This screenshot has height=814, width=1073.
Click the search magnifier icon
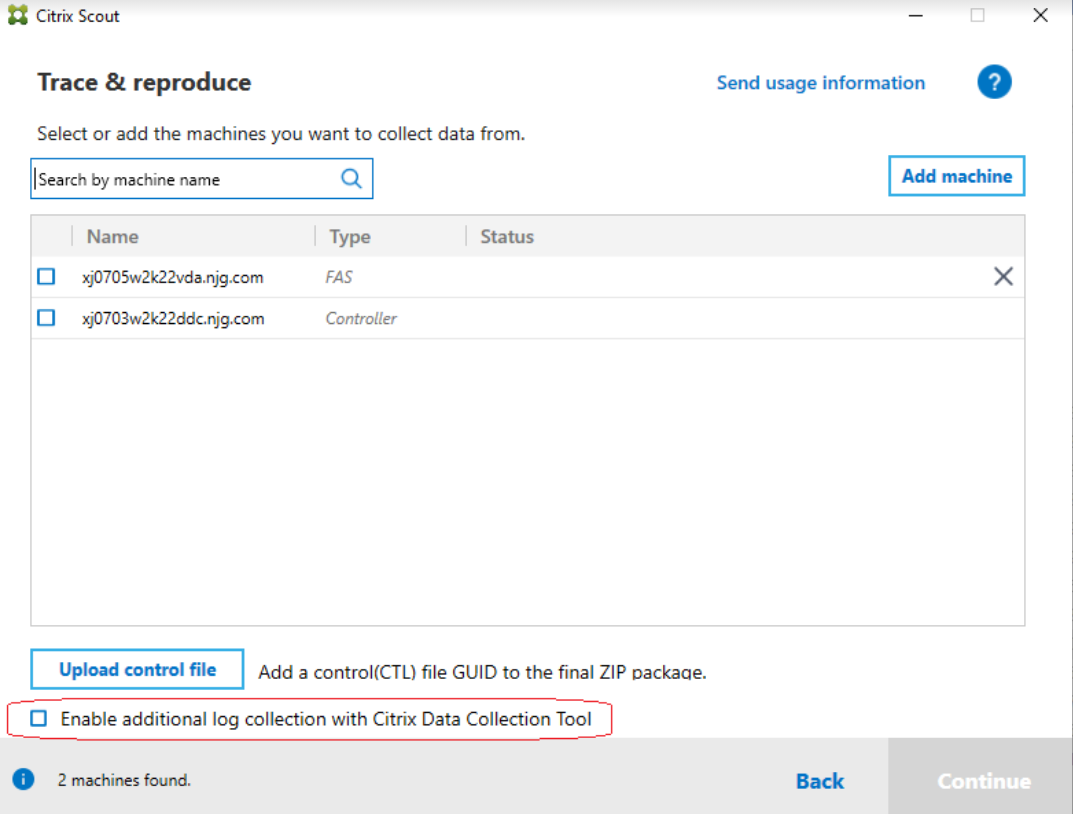[351, 178]
